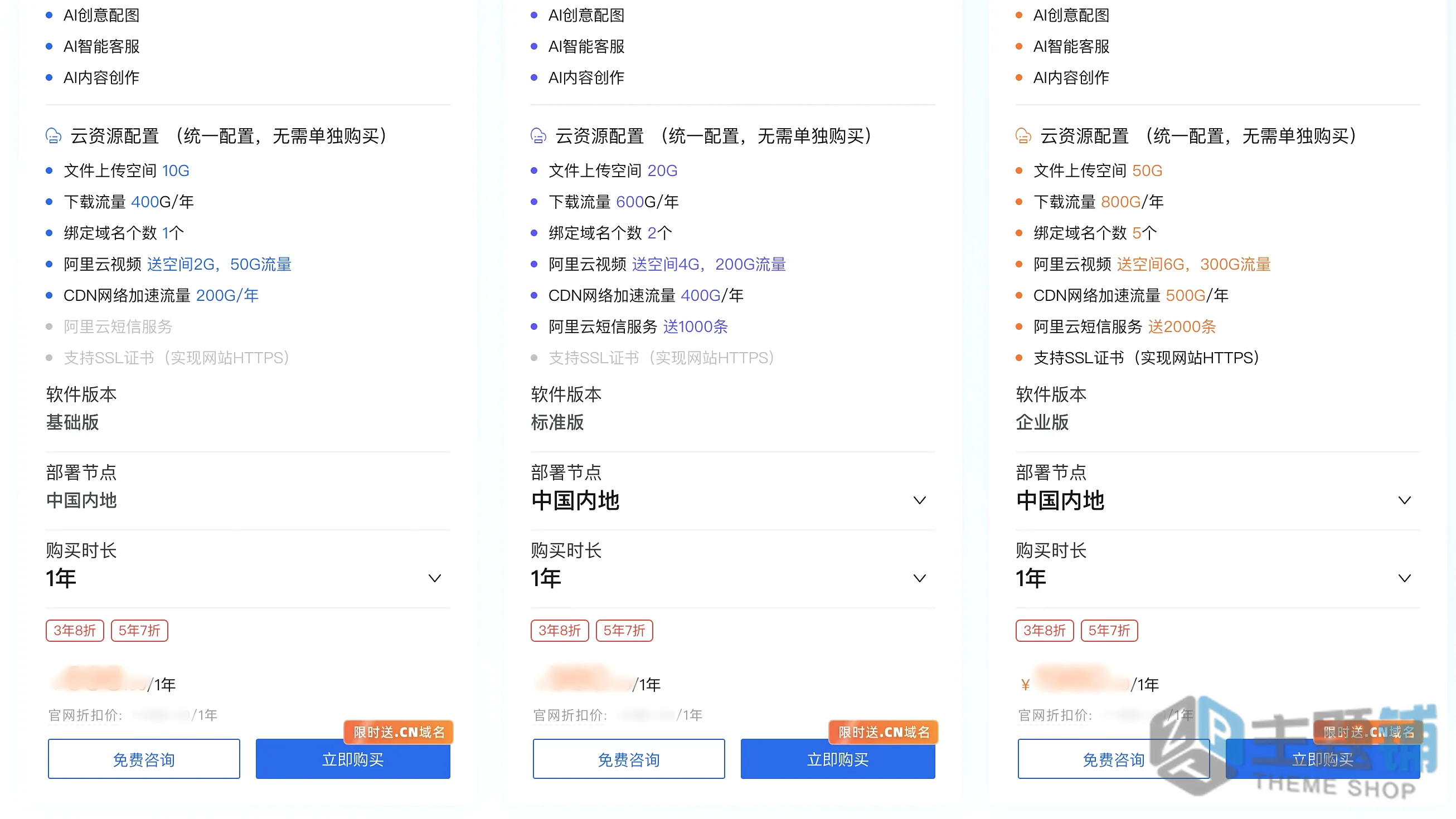1456x819 pixels.
Task: Click 免费咨询 button in 企业版 plan
Action: pos(1114,759)
